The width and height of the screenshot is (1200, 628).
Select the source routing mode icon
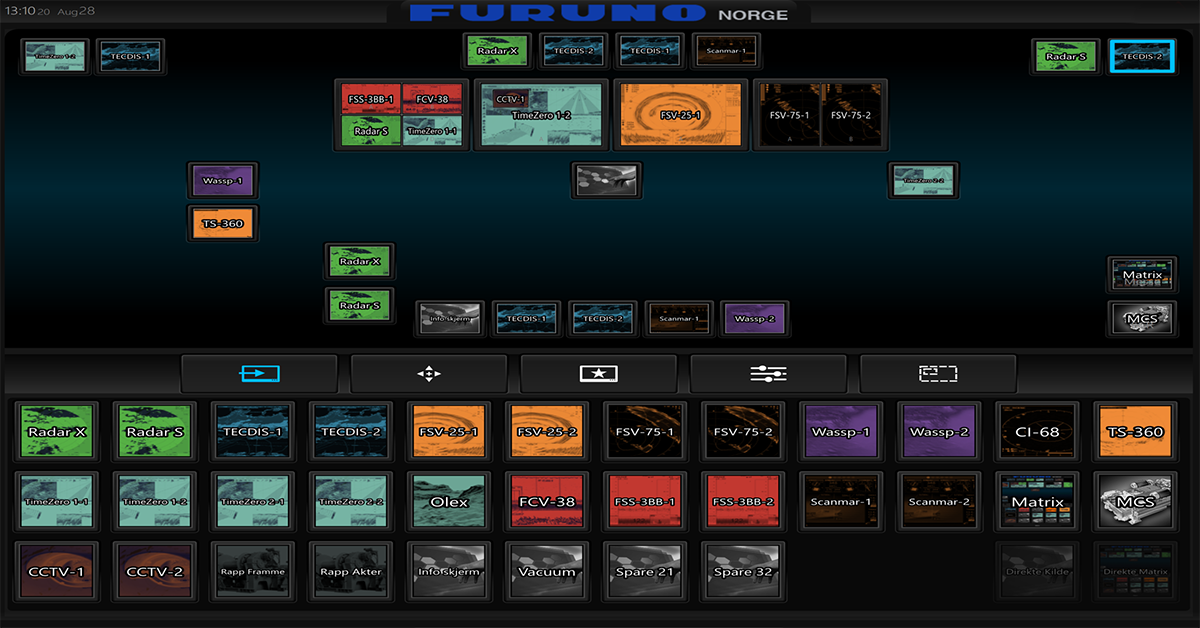coord(259,373)
